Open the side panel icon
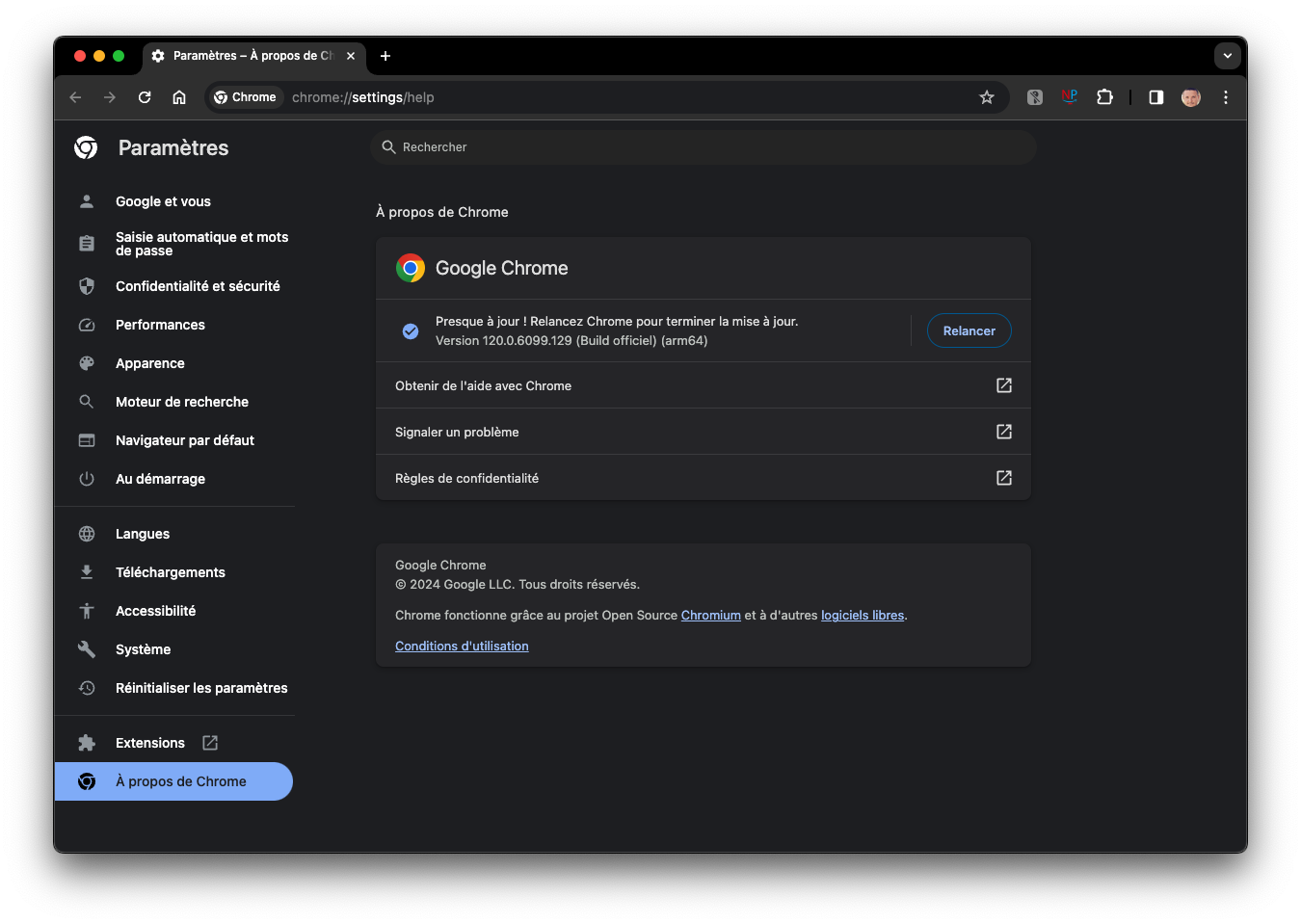The height and width of the screenshot is (924, 1301). [x=1156, y=97]
